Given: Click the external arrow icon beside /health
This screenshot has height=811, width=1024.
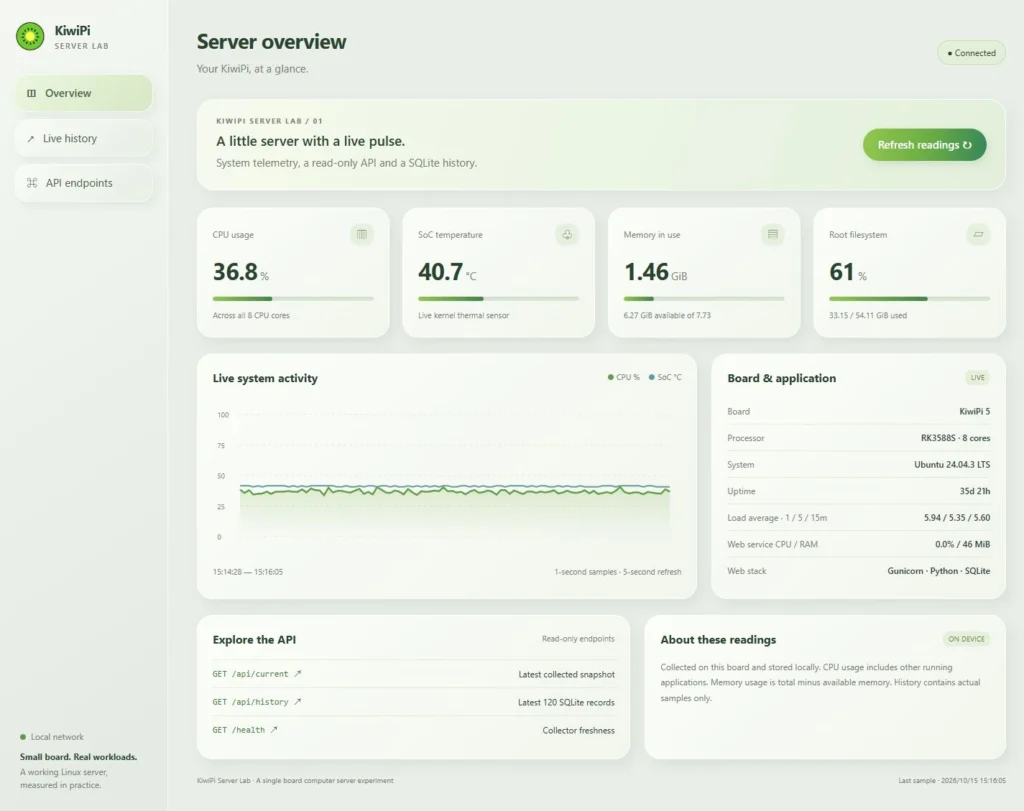Looking at the screenshot, I should click(x=274, y=729).
